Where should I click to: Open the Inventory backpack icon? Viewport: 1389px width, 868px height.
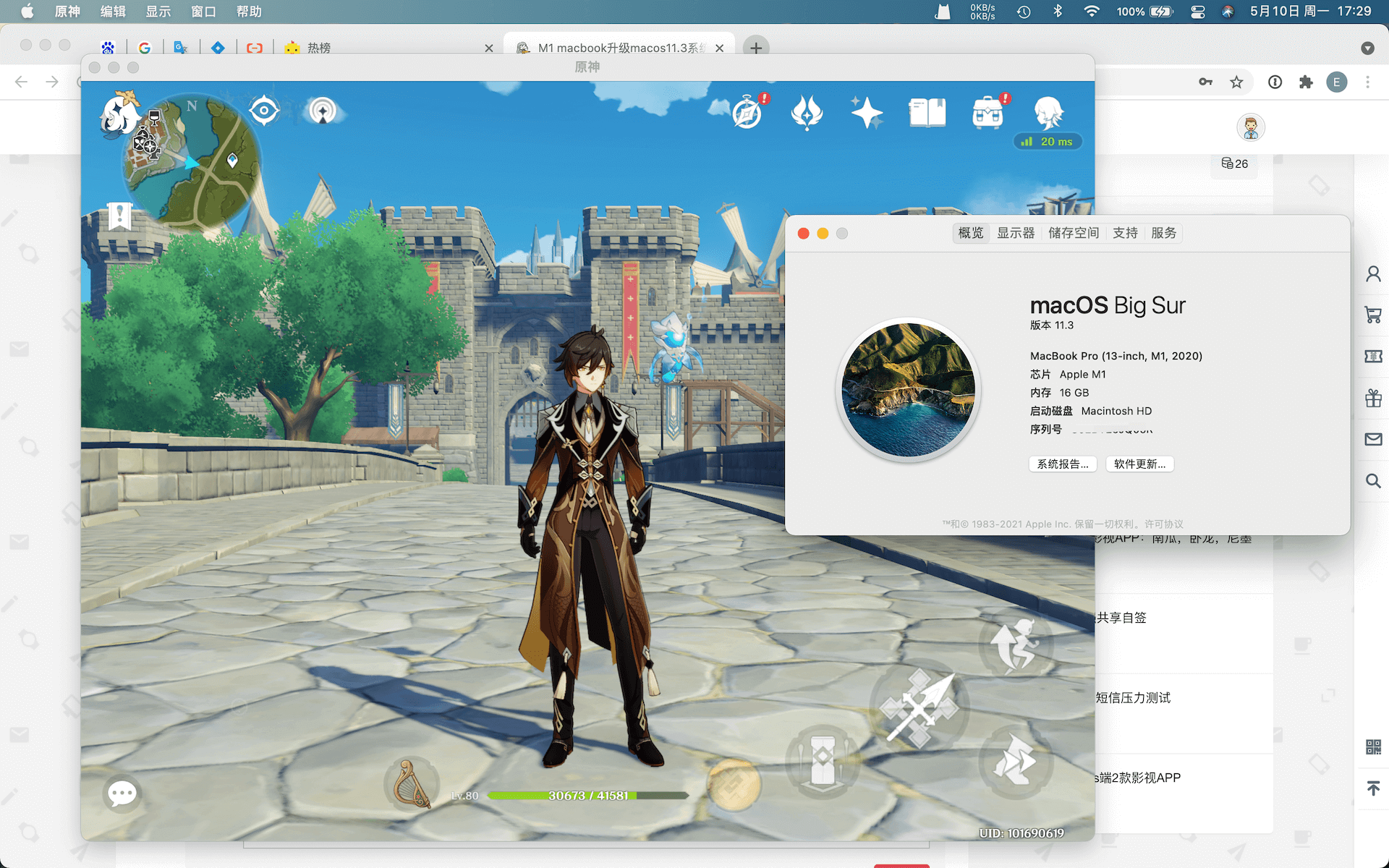tap(987, 114)
